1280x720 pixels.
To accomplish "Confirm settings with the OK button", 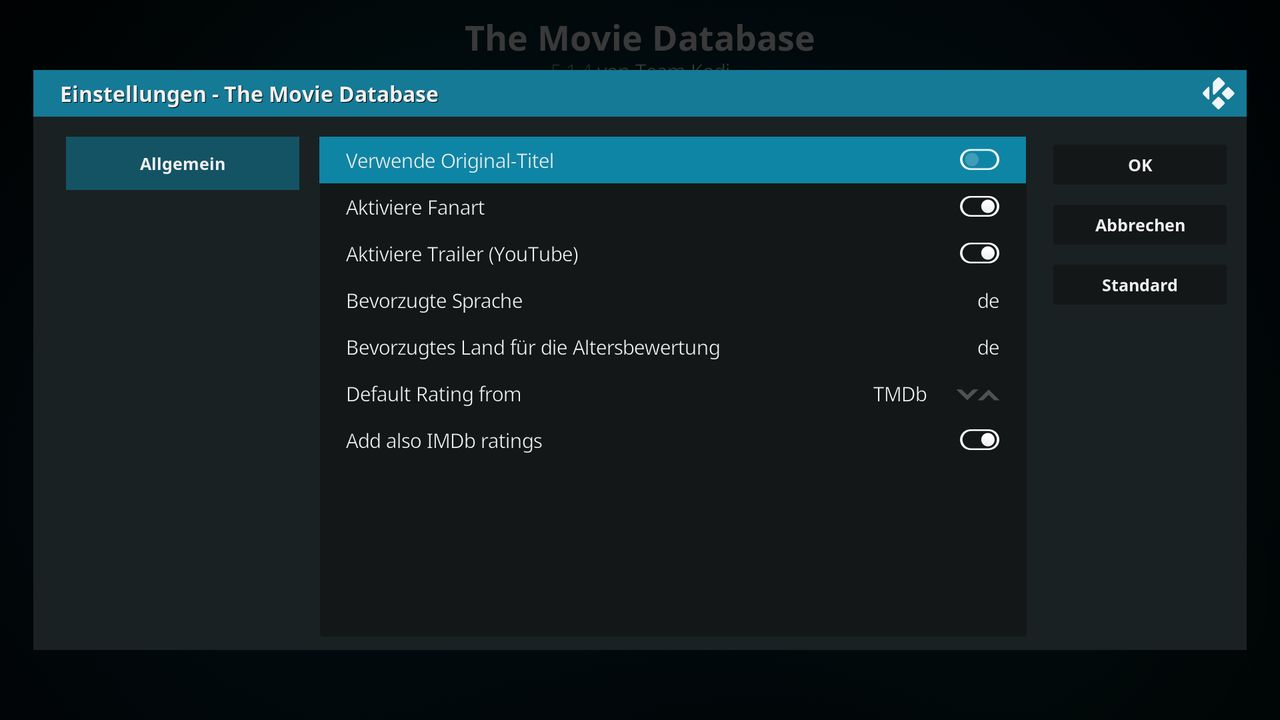I will coord(1140,165).
